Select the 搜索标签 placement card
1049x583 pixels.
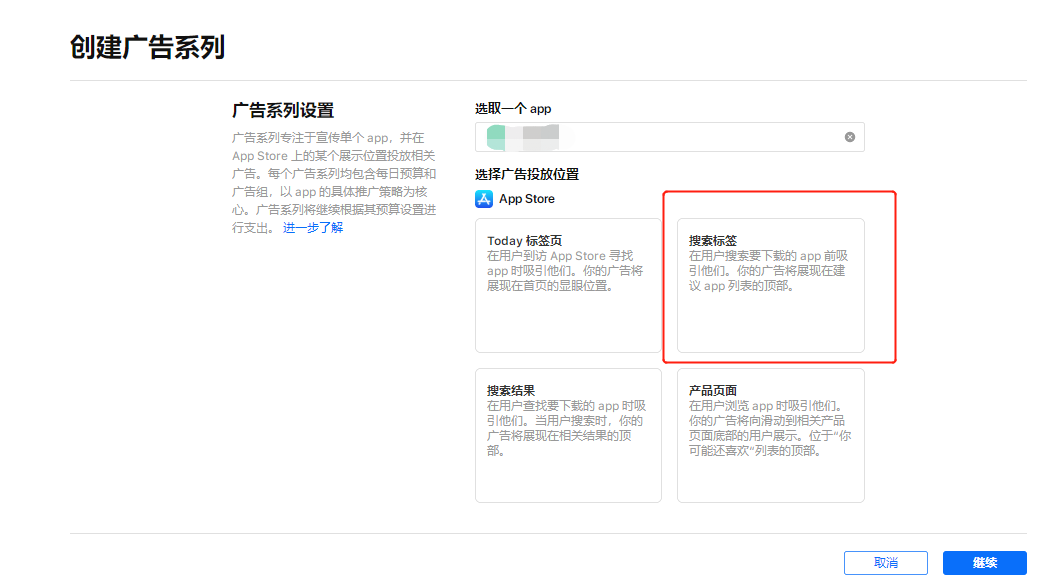pyautogui.click(x=771, y=285)
